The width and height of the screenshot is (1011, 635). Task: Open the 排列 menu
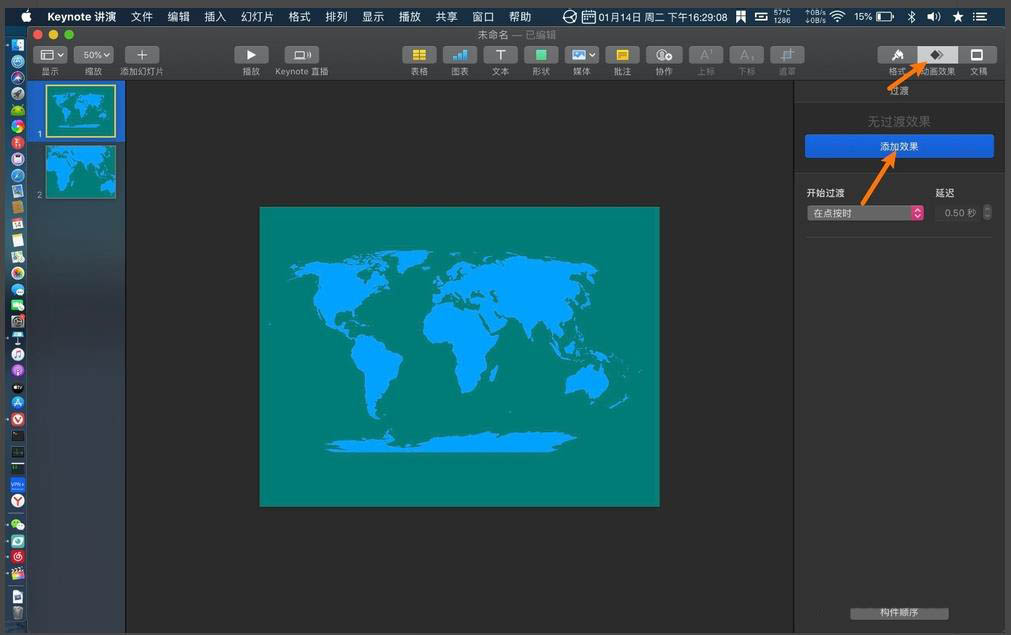(x=336, y=17)
